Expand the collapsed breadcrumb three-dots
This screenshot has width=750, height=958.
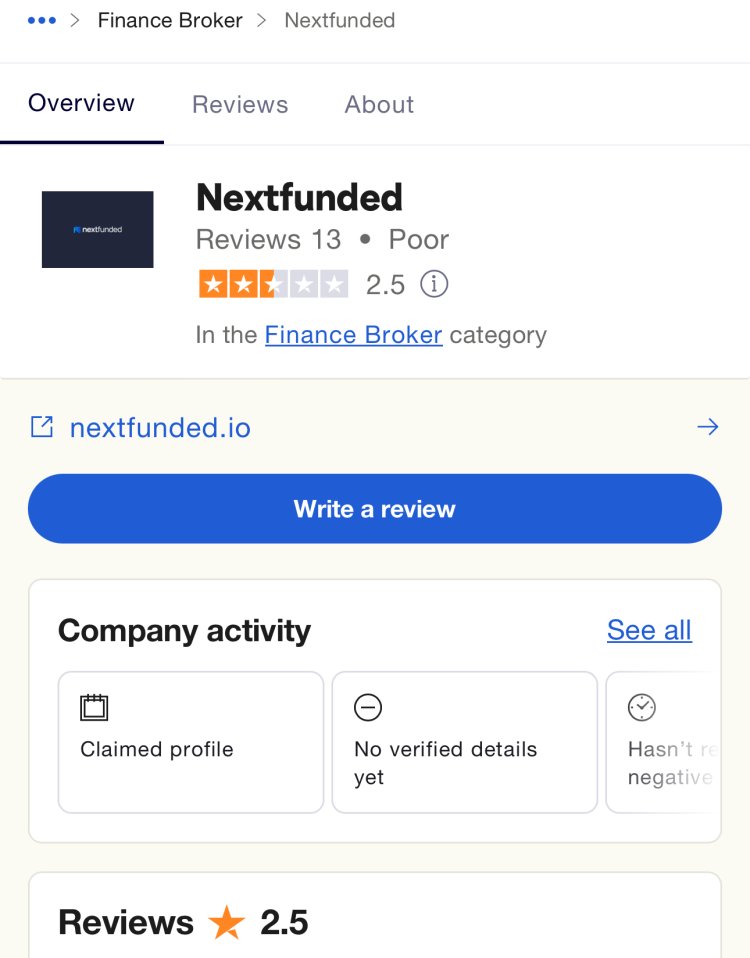click(42, 20)
